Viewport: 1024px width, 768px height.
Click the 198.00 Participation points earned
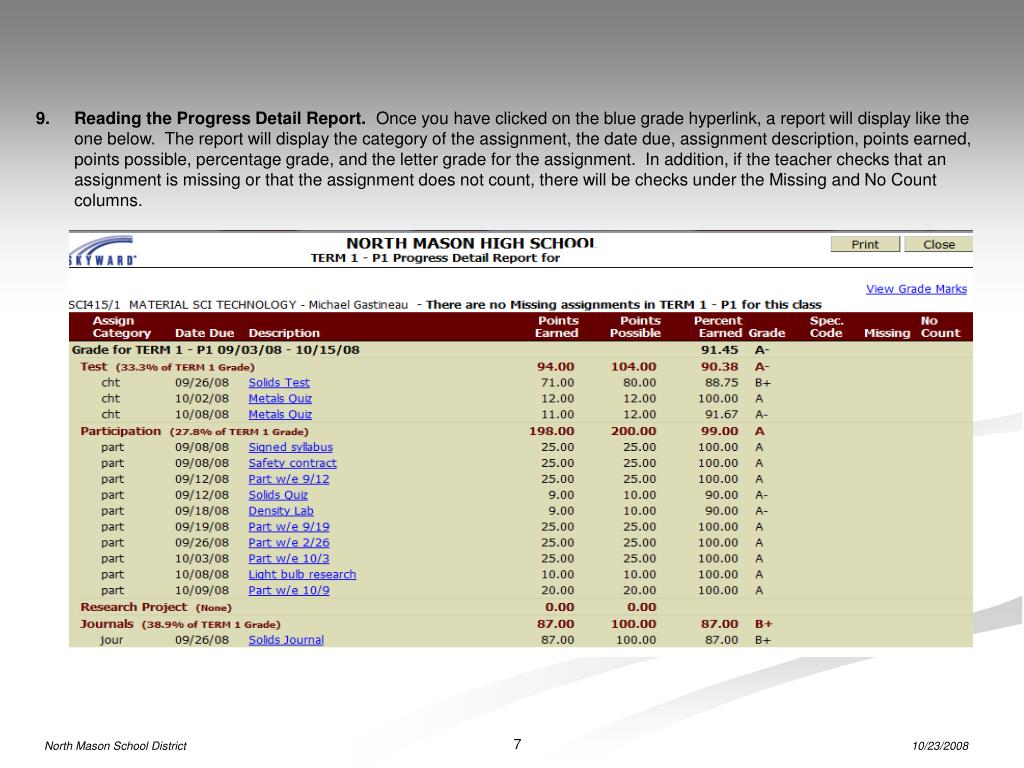pos(551,431)
